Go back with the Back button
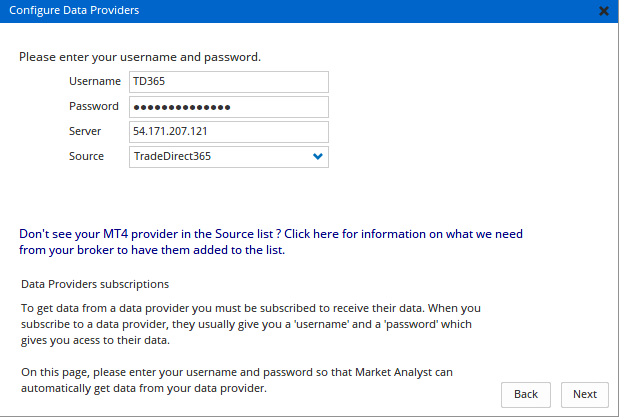Viewport: 619px width, 417px height. pos(526,394)
